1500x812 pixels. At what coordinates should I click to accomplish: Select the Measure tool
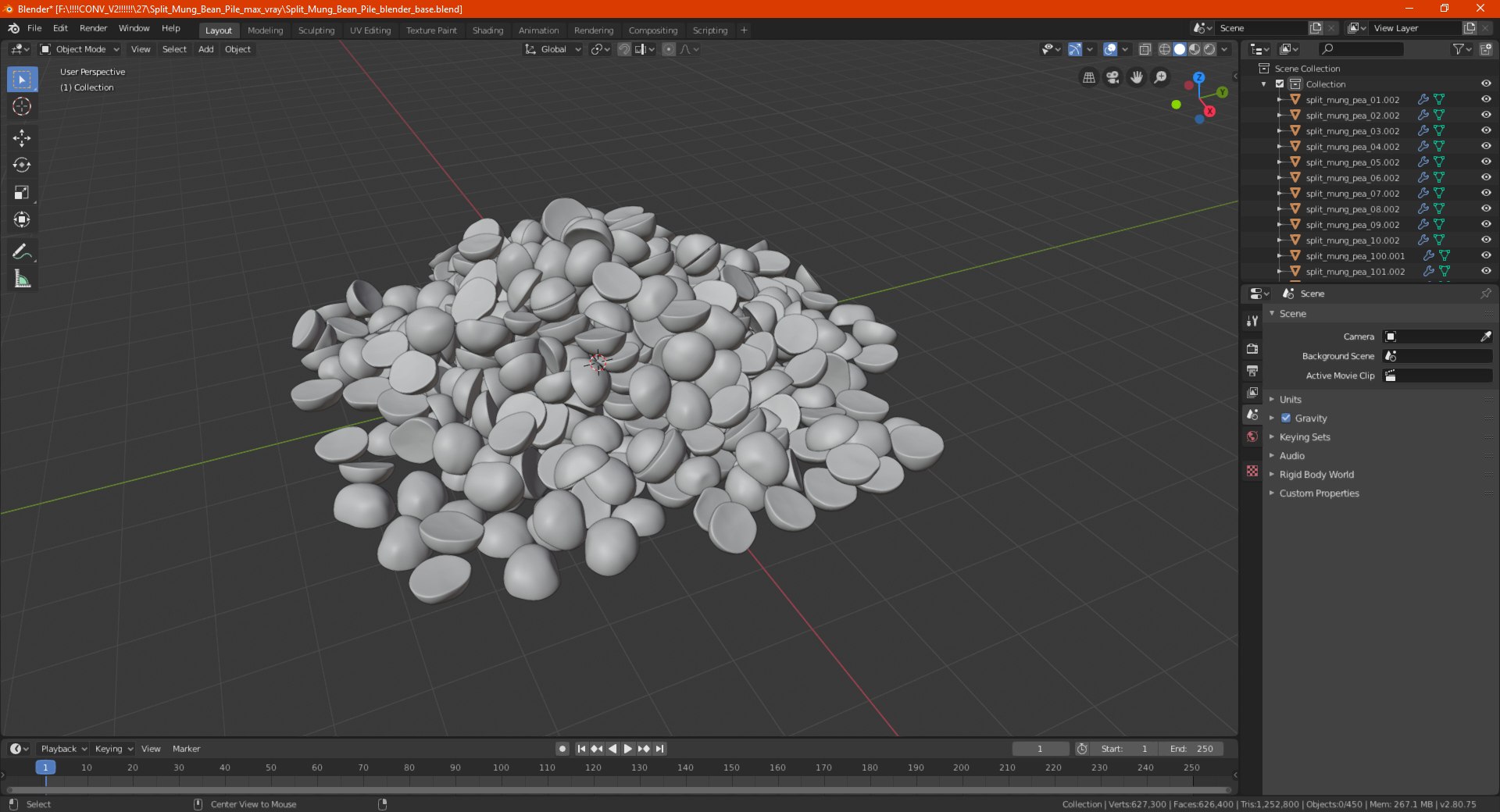(22, 279)
